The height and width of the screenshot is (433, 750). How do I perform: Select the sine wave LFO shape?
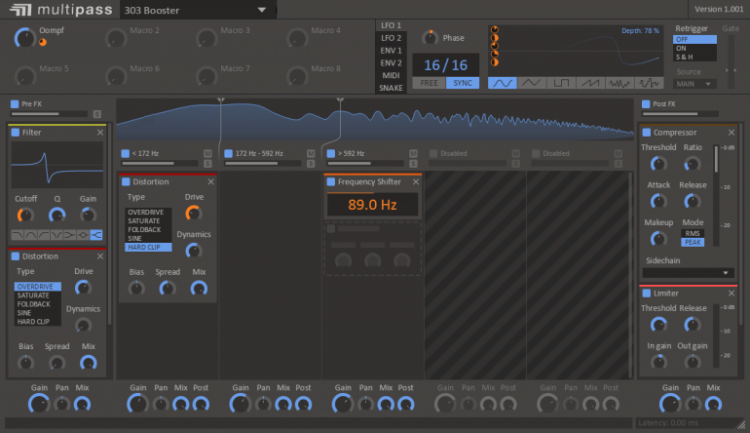pyautogui.click(x=504, y=82)
